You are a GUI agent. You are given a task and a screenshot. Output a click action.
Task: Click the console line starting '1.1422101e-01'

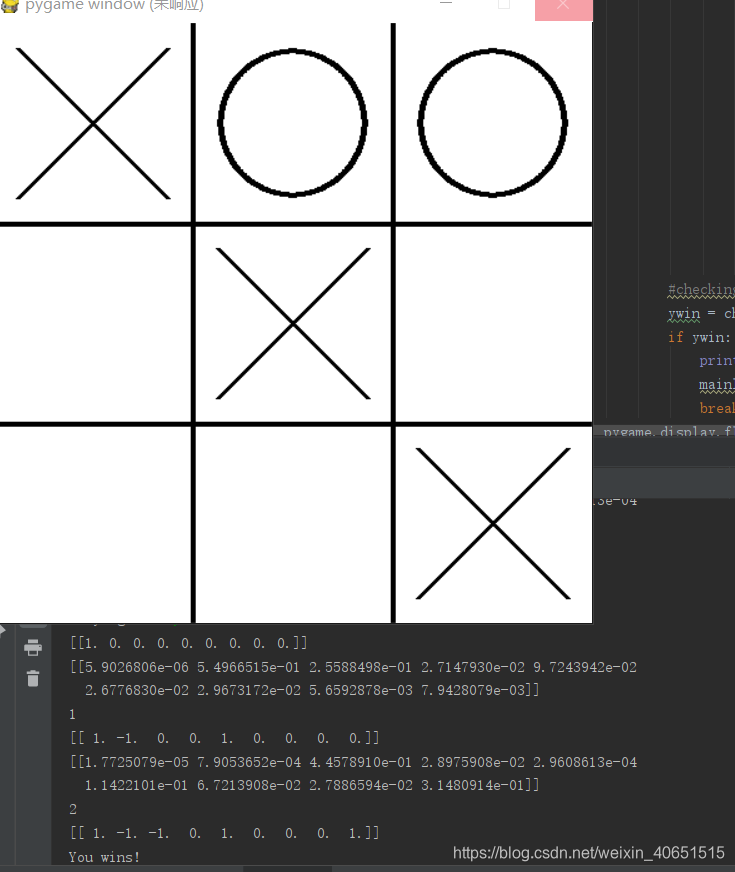(x=312, y=785)
